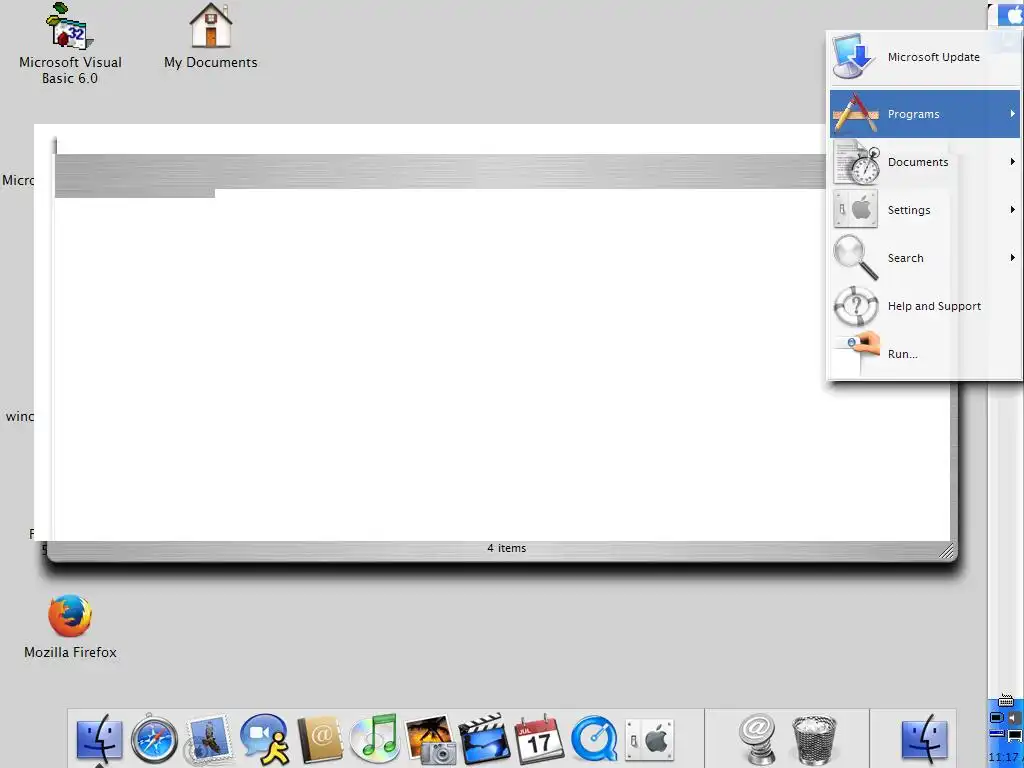Screen dimensions: 1024x768
Task: Click the monitor icon in system tray
Action: pos(1015,736)
